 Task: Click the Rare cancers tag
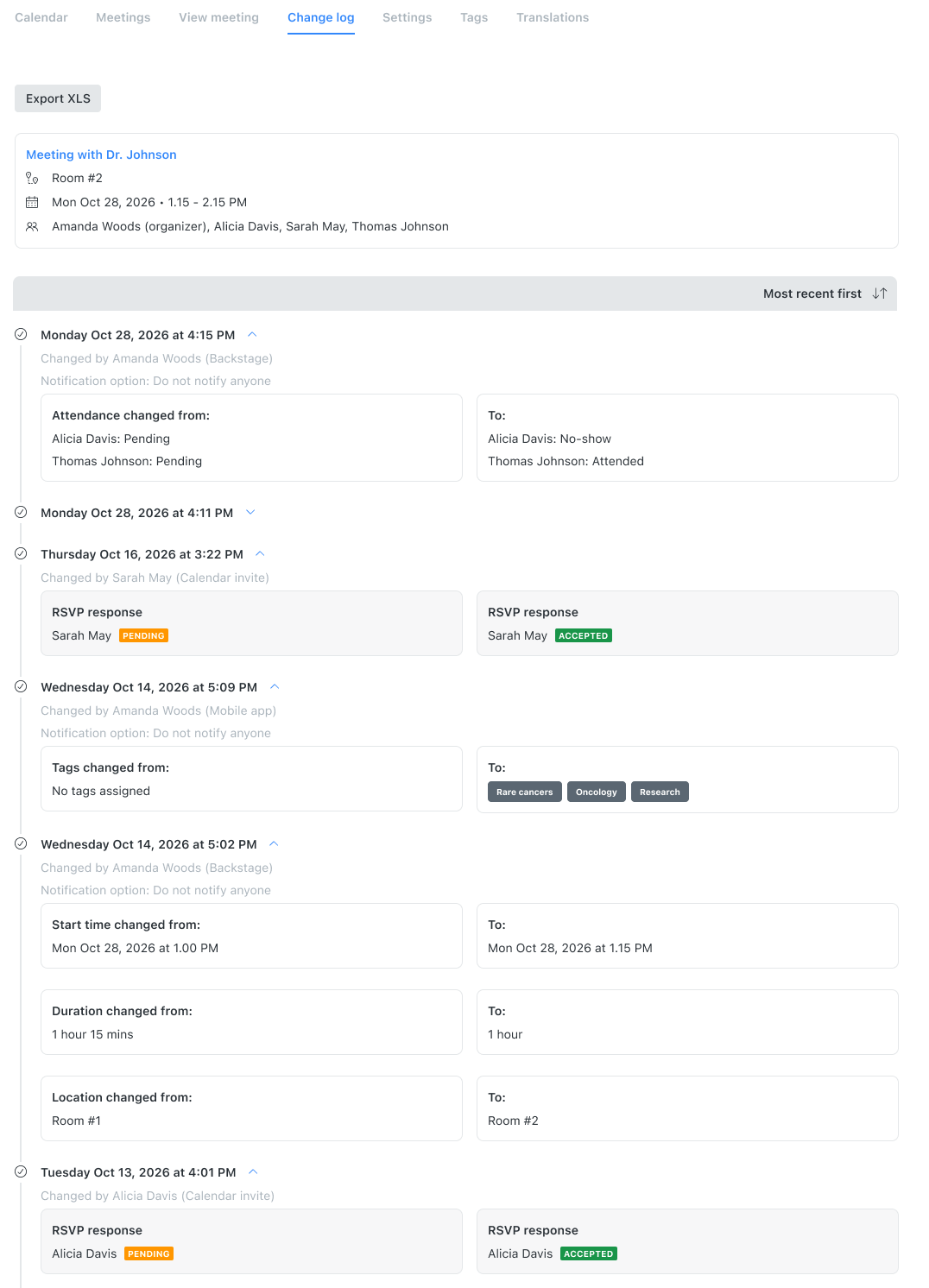tap(525, 792)
